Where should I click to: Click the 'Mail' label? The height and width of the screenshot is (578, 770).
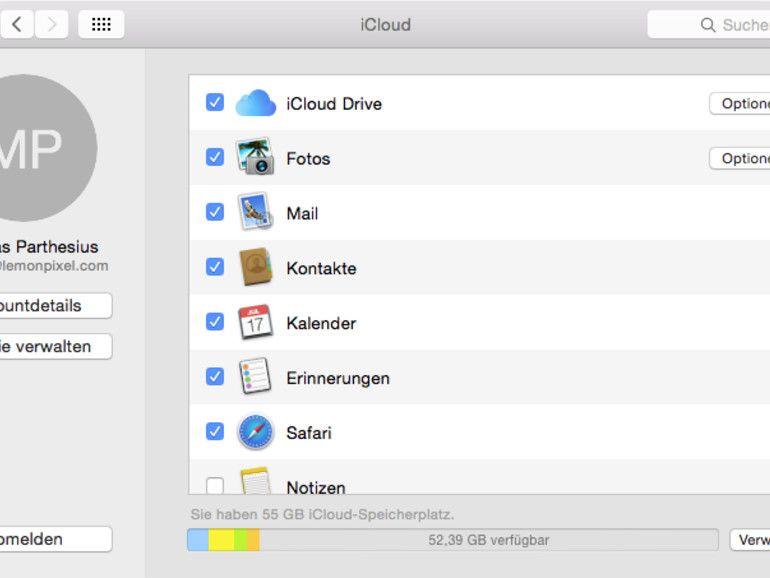(x=302, y=214)
